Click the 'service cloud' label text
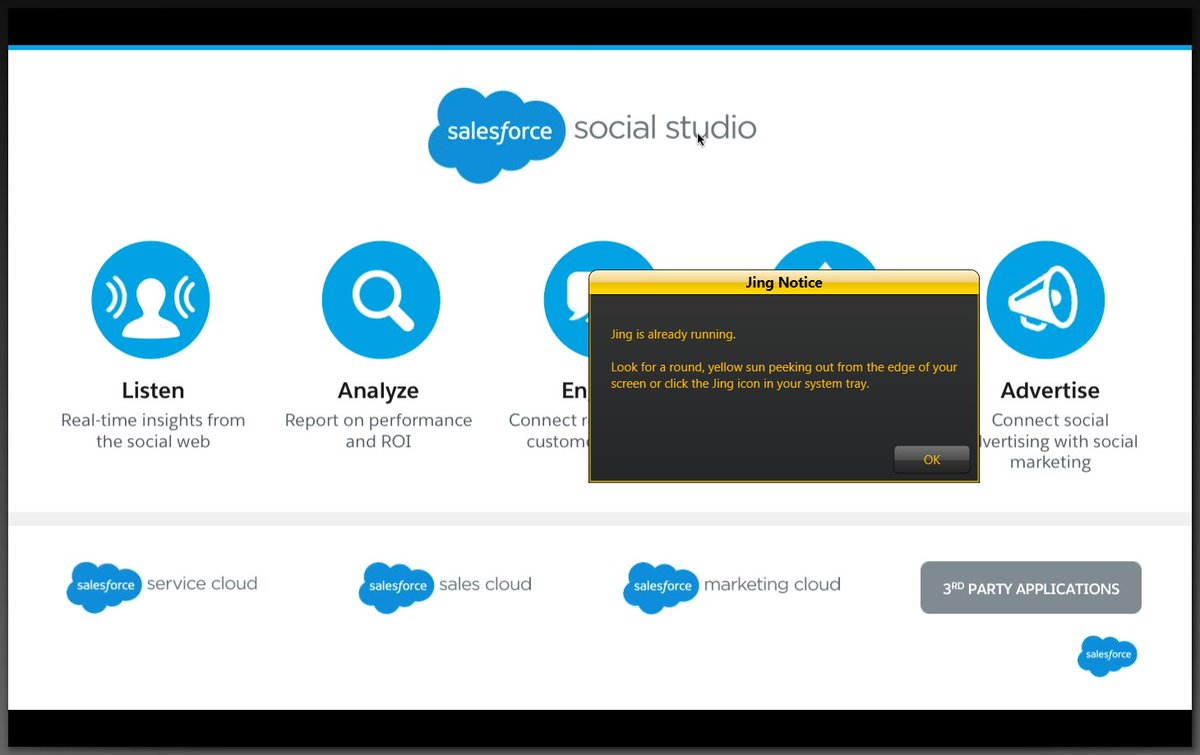Viewport: 1200px width, 755px height. (202, 584)
